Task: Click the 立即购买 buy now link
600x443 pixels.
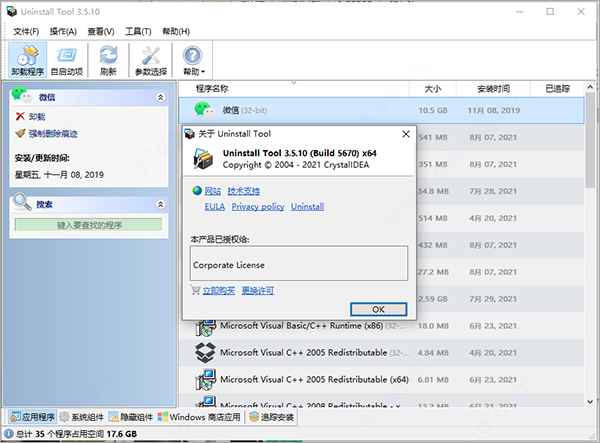Action: [x=219, y=291]
